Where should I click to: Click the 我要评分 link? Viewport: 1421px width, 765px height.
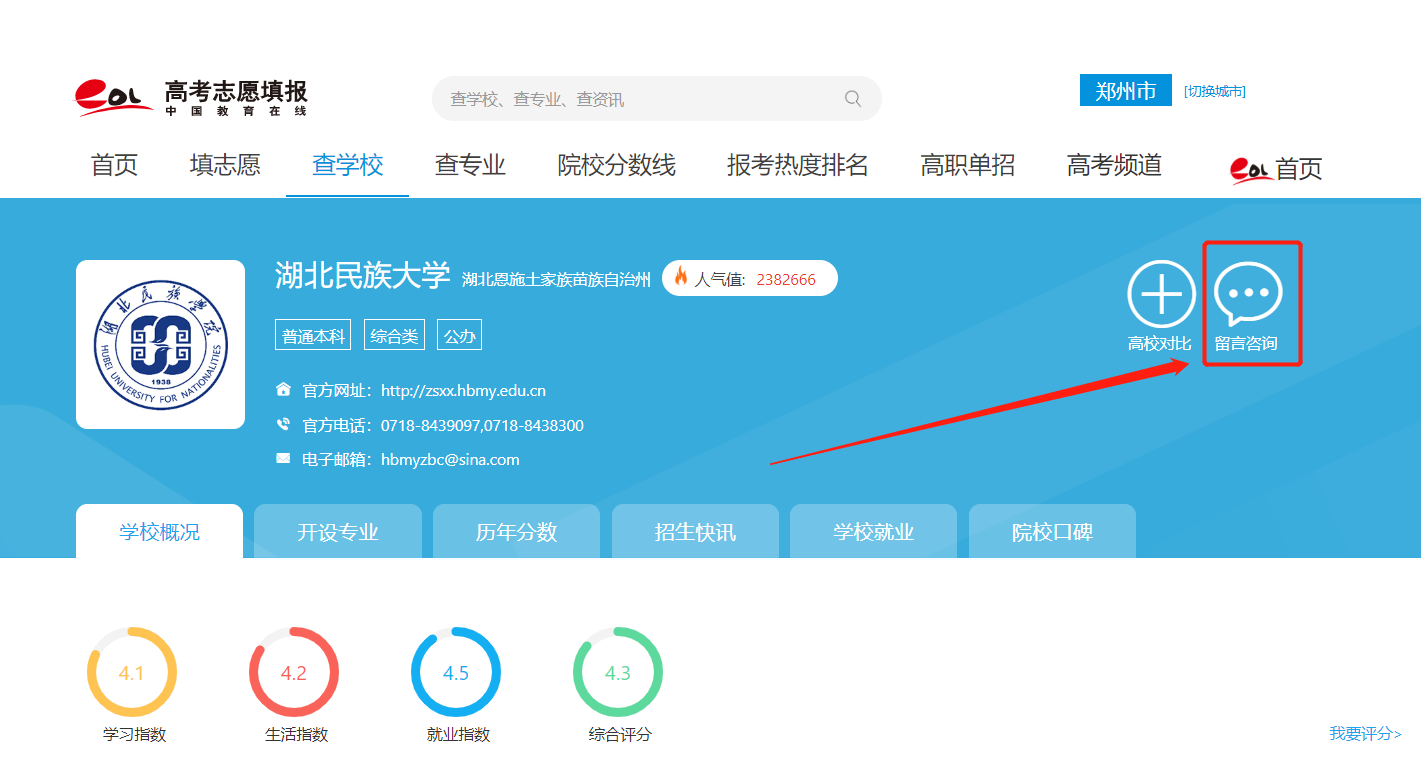(1364, 734)
